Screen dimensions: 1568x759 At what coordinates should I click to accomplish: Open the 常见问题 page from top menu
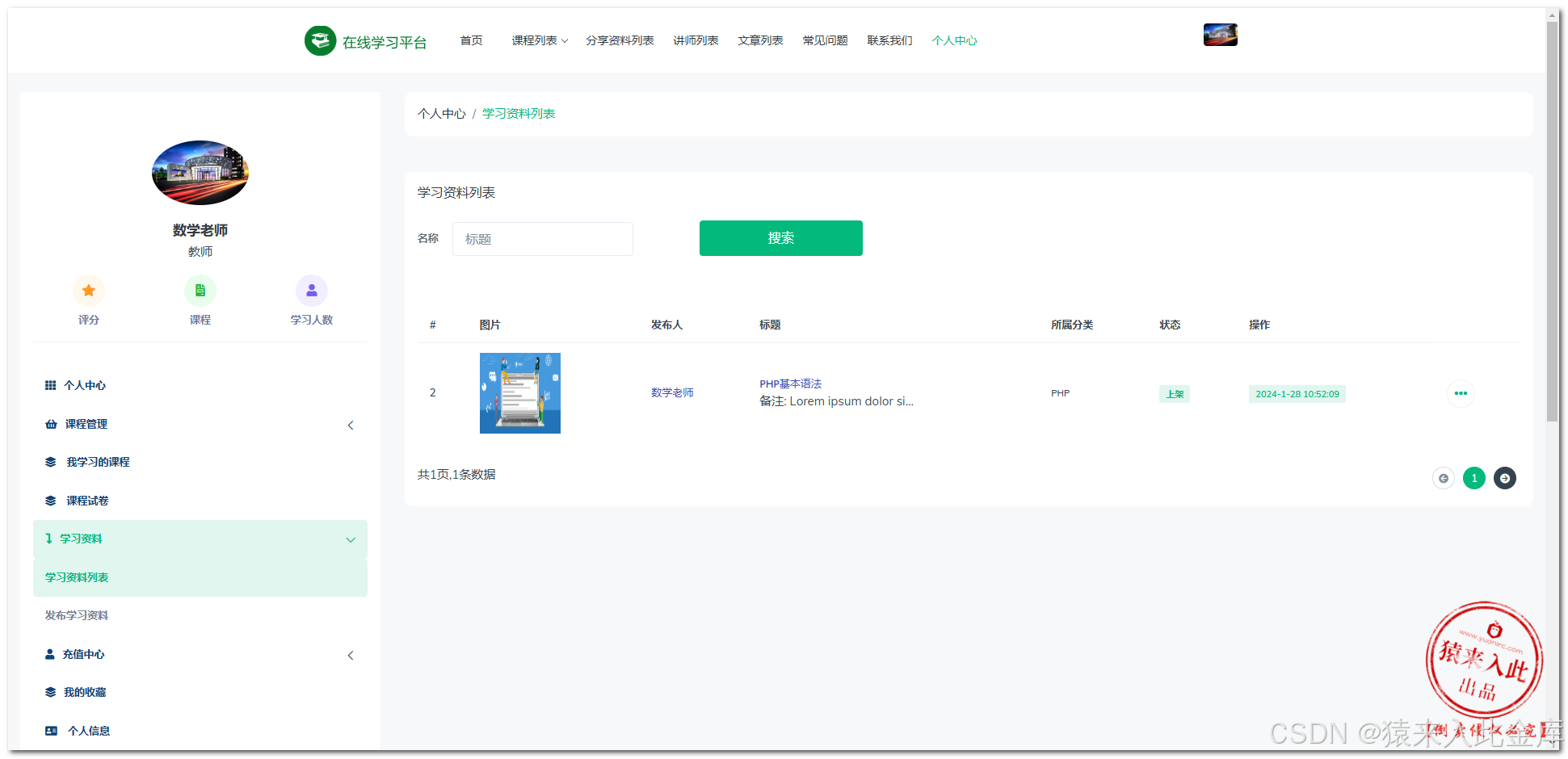tap(825, 40)
